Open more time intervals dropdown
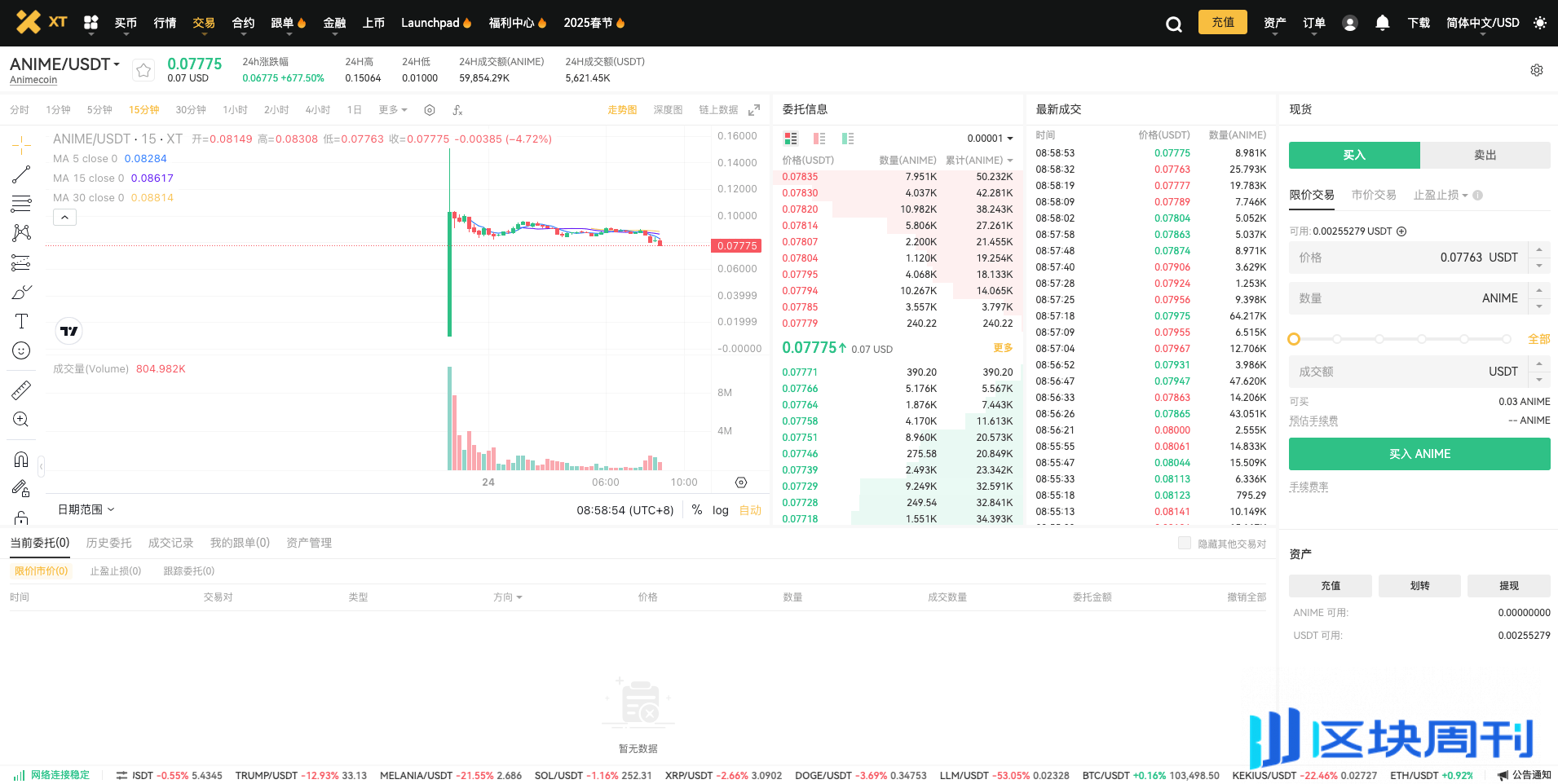This screenshot has height=784, width=1558. click(x=393, y=110)
